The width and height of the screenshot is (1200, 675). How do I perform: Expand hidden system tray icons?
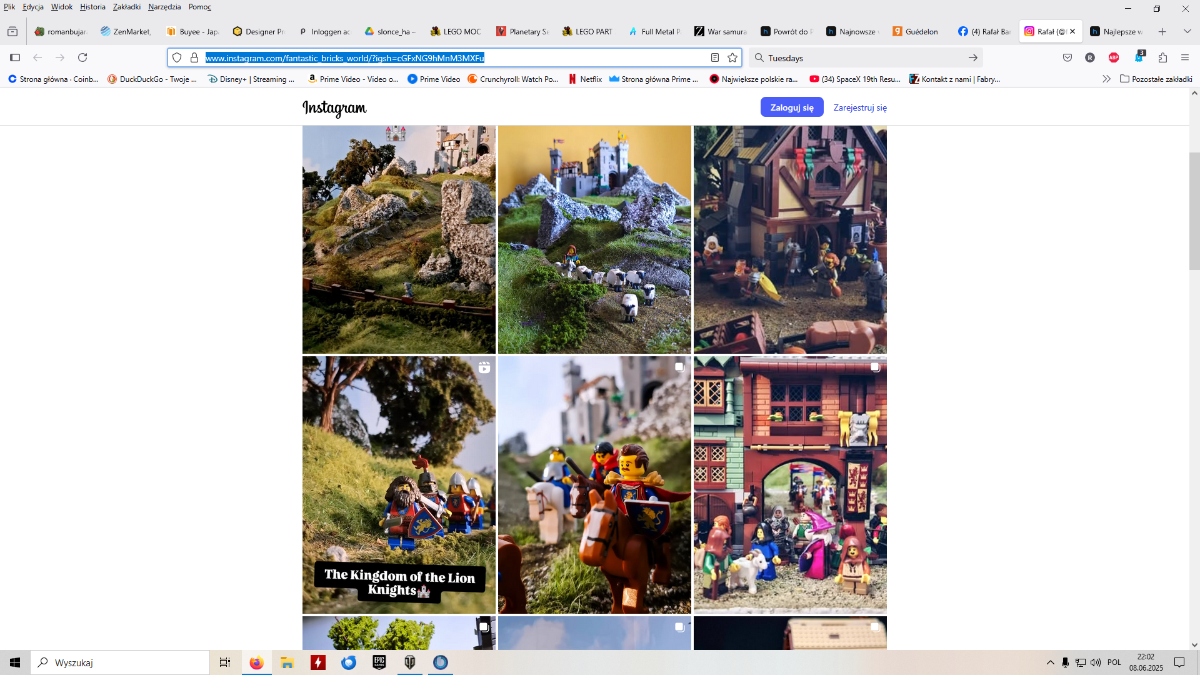(x=1050, y=662)
